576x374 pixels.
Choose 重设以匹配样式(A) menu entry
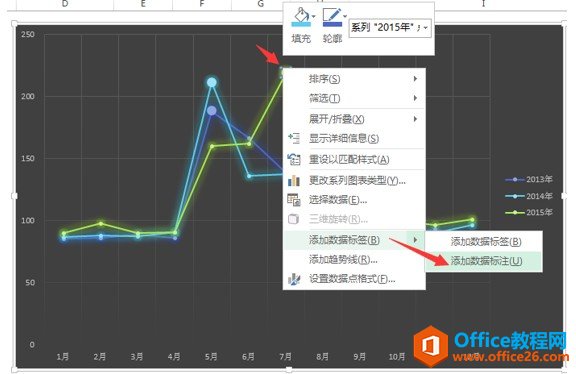point(354,159)
